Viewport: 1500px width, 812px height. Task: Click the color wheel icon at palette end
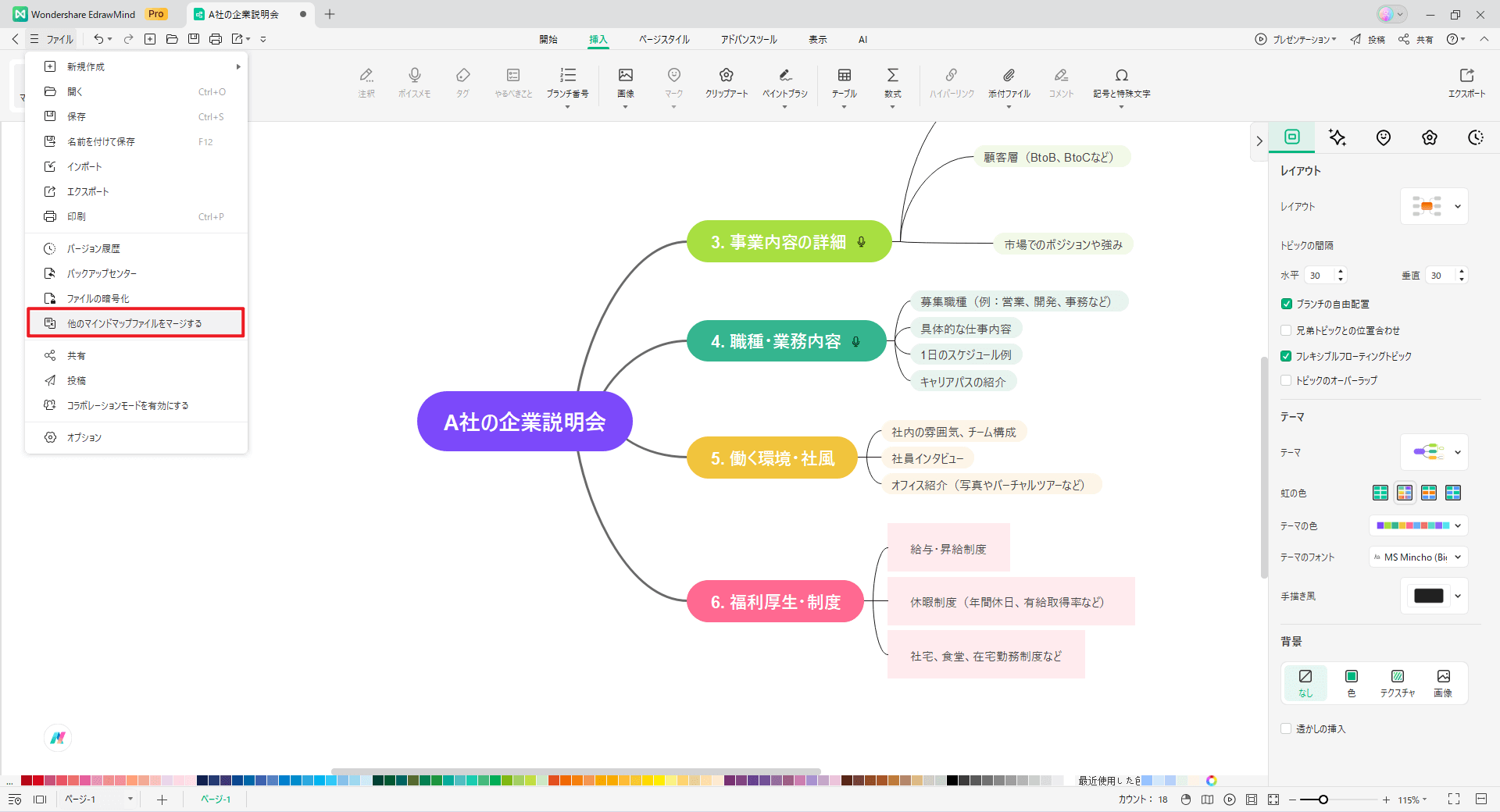click(x=1211, y=780)
